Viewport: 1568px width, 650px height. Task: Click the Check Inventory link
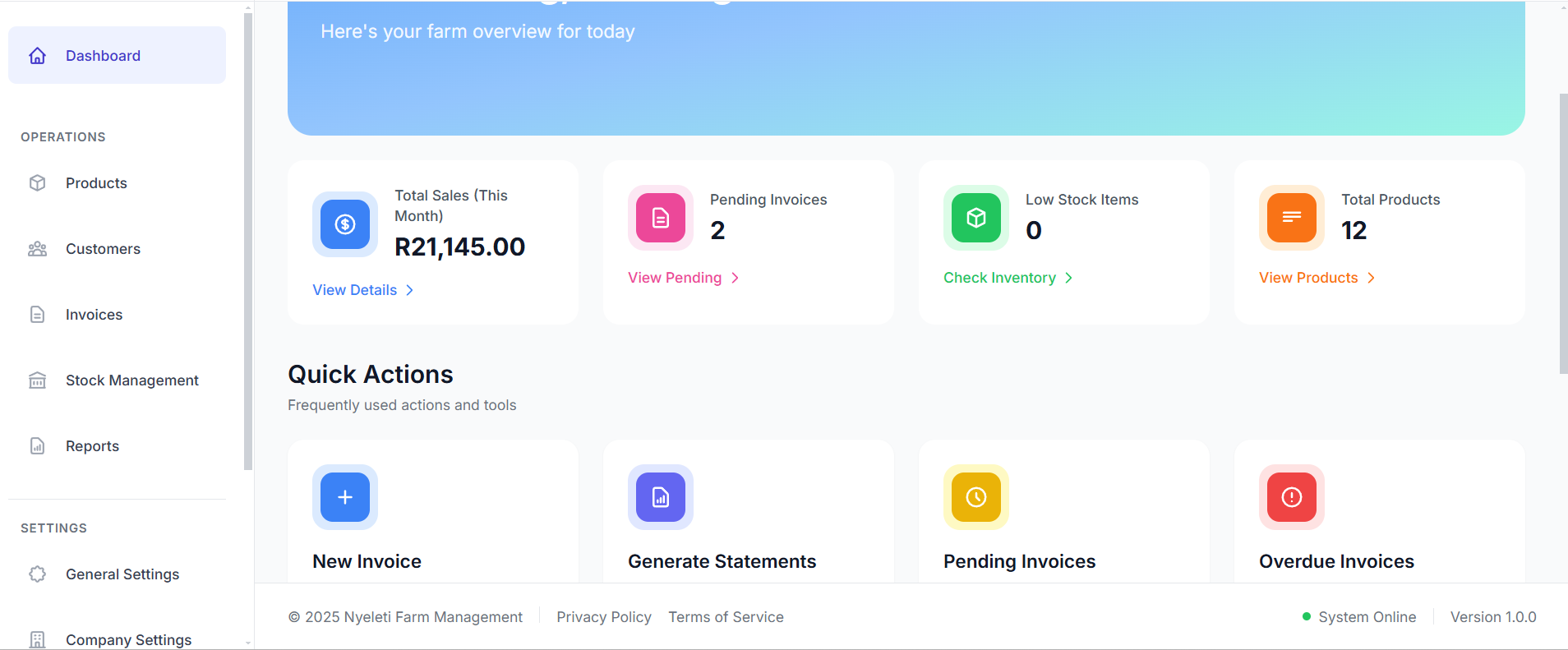pyautogui.click(x=999, y=278)
